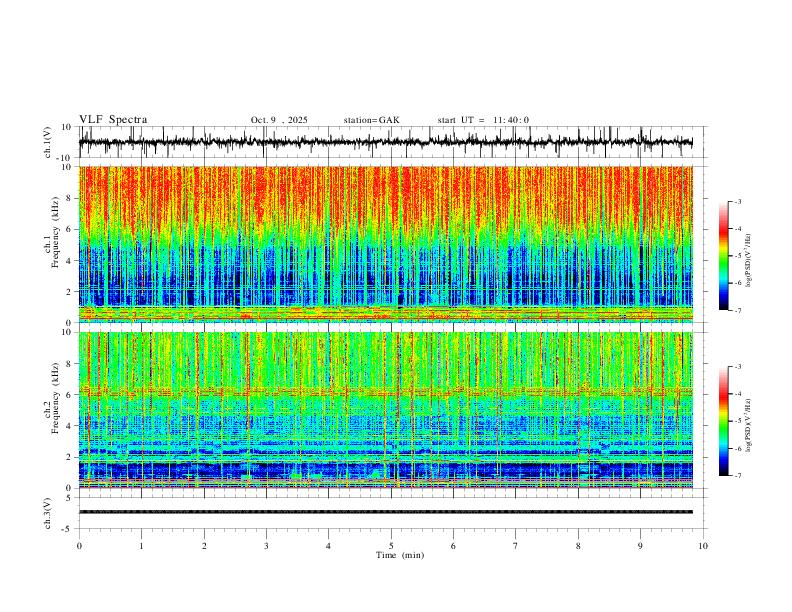Click the 'VLF Spectra' title text

(x=113, y=120)
